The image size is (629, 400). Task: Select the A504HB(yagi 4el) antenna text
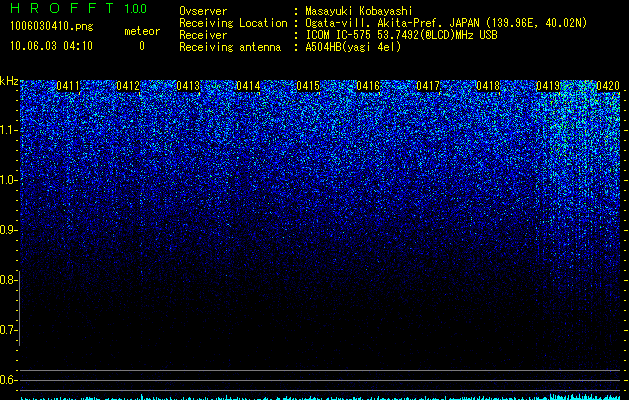point(353,47)
